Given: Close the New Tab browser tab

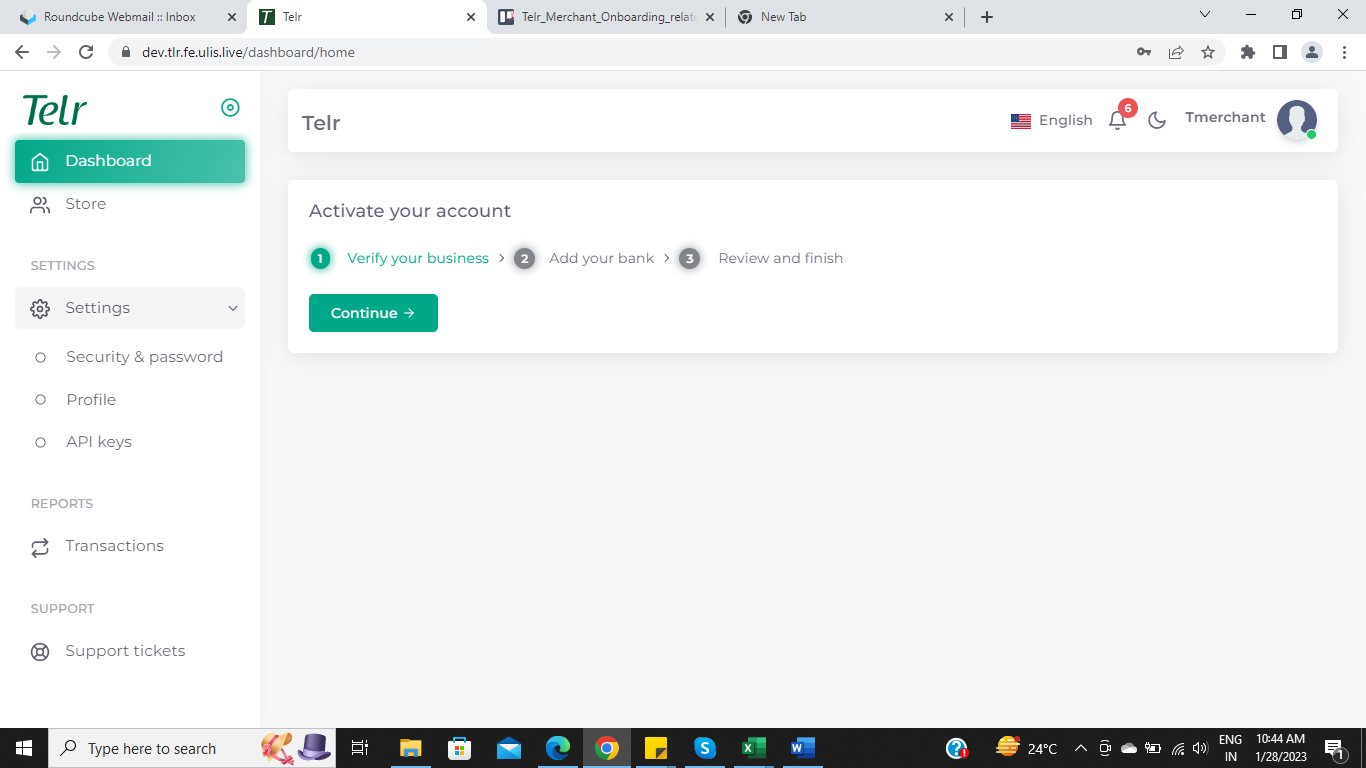Looking at the screenshot, I should 949,17.
